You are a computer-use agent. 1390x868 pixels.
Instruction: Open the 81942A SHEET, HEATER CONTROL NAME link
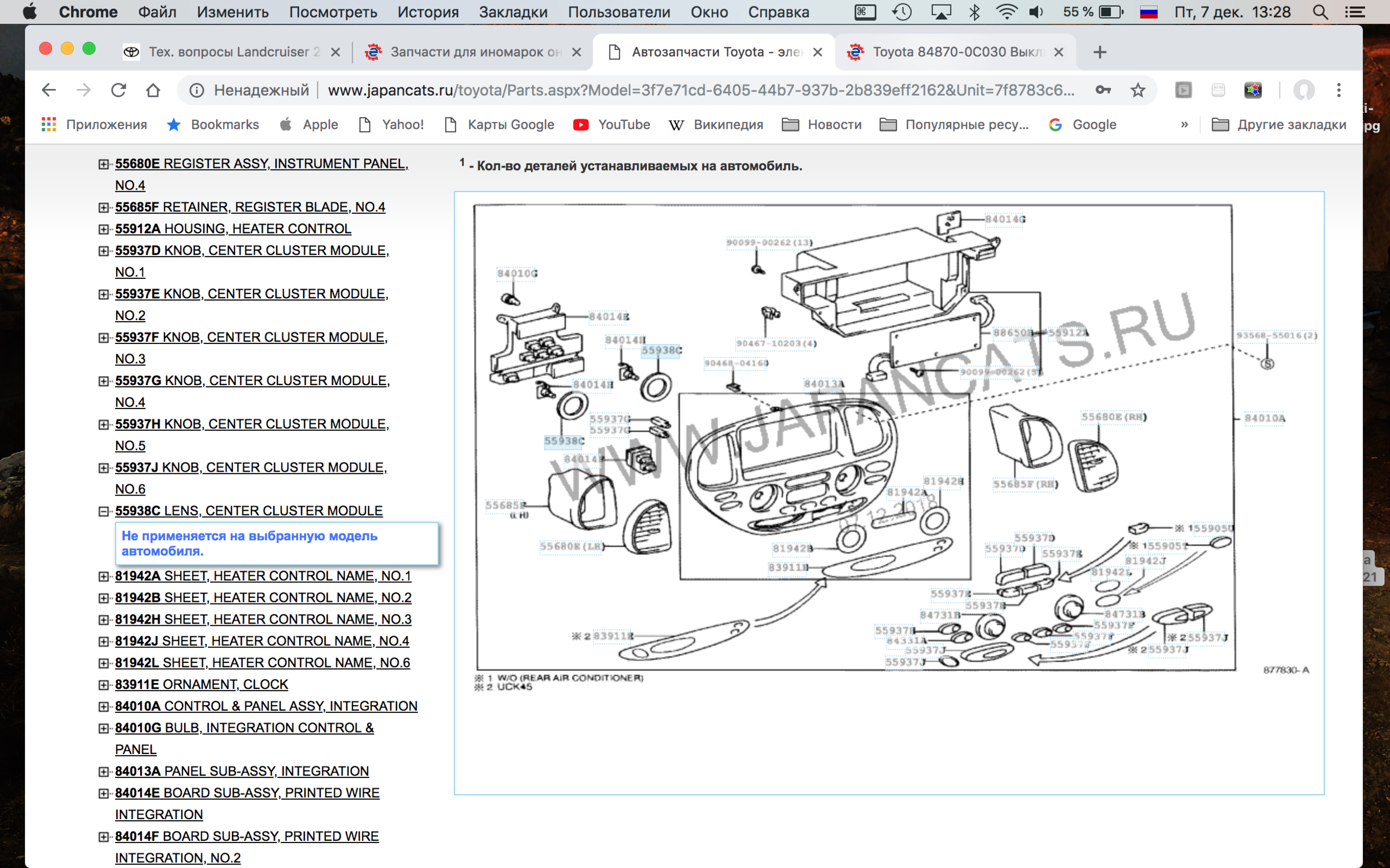(262, 576)
